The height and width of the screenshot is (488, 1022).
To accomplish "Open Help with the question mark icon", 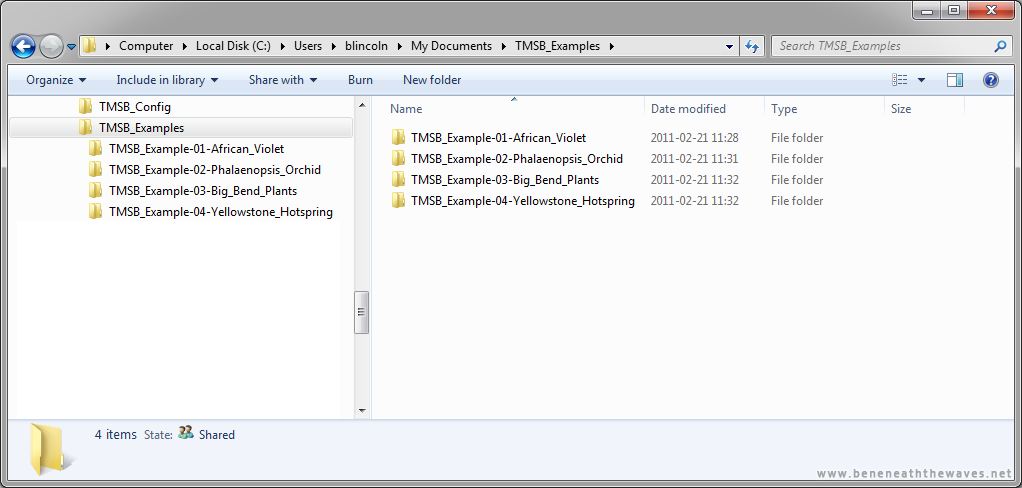I will (x=991, y=80).
